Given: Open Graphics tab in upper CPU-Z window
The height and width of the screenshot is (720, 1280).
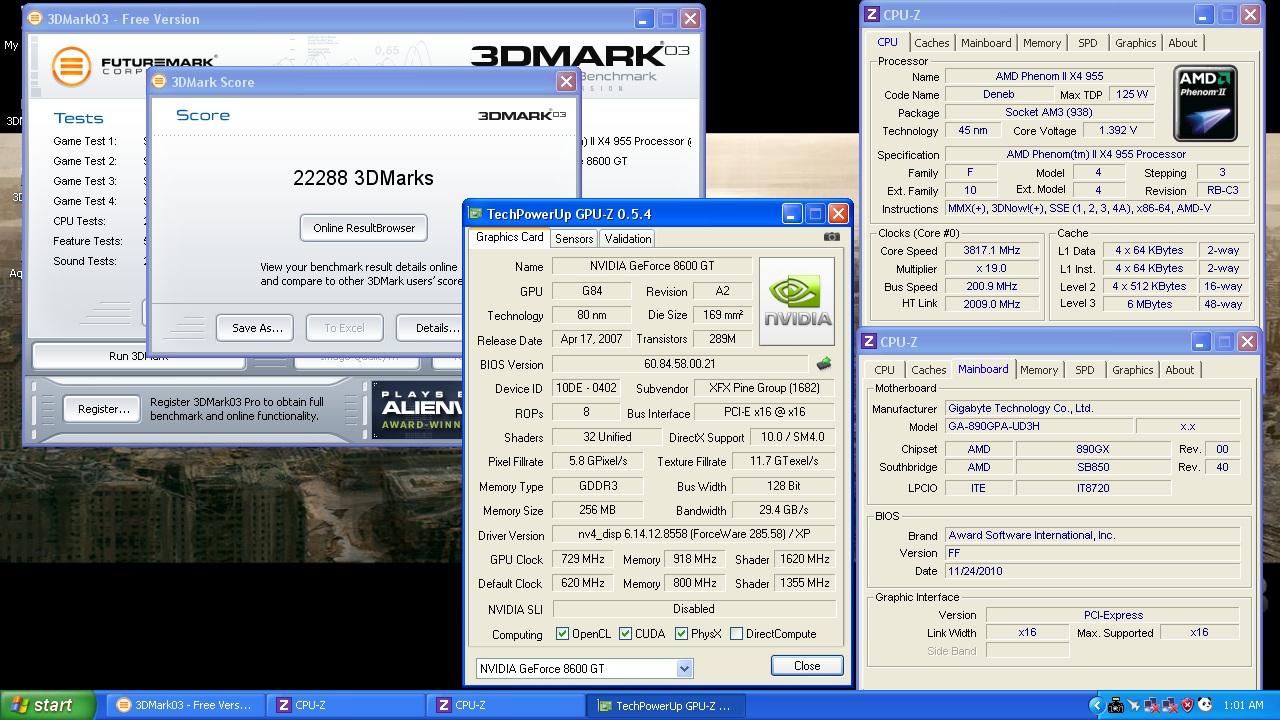Looking at the screenshot, I should (x=1136, y=43).
